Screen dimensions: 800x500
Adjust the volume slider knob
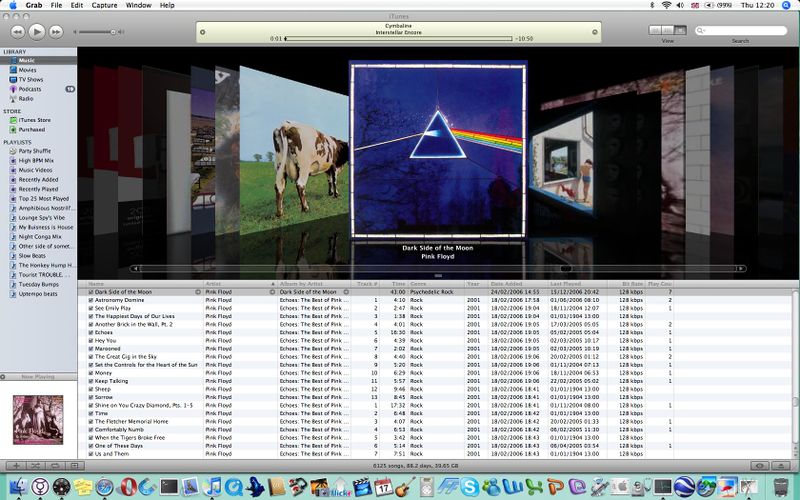[113, 32]
